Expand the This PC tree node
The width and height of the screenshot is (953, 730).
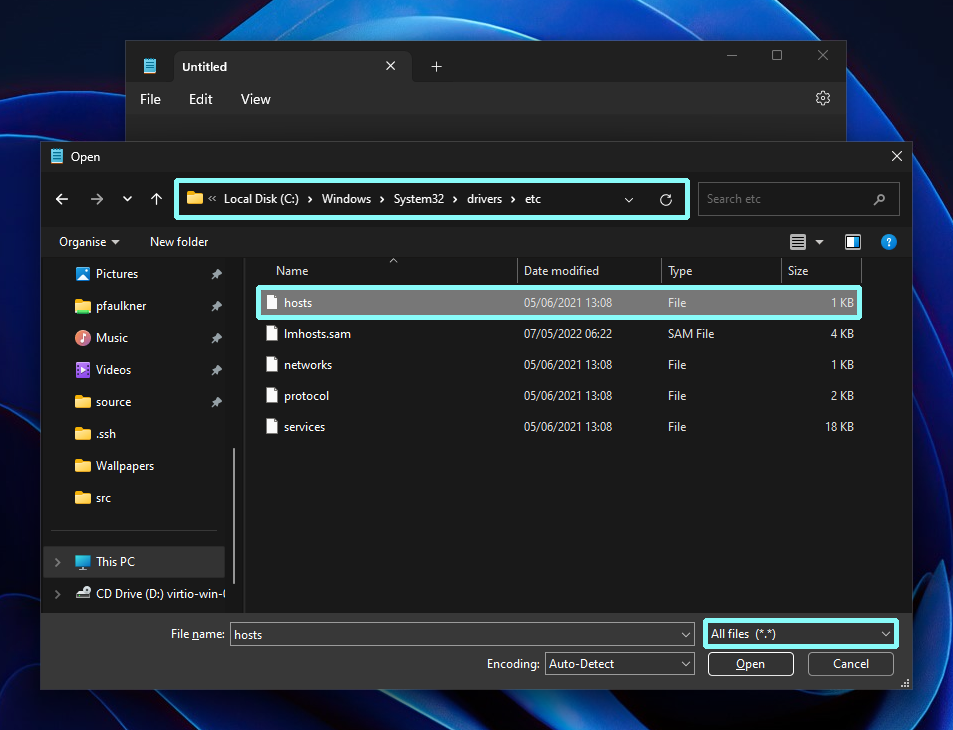click(x=58, y=562)
